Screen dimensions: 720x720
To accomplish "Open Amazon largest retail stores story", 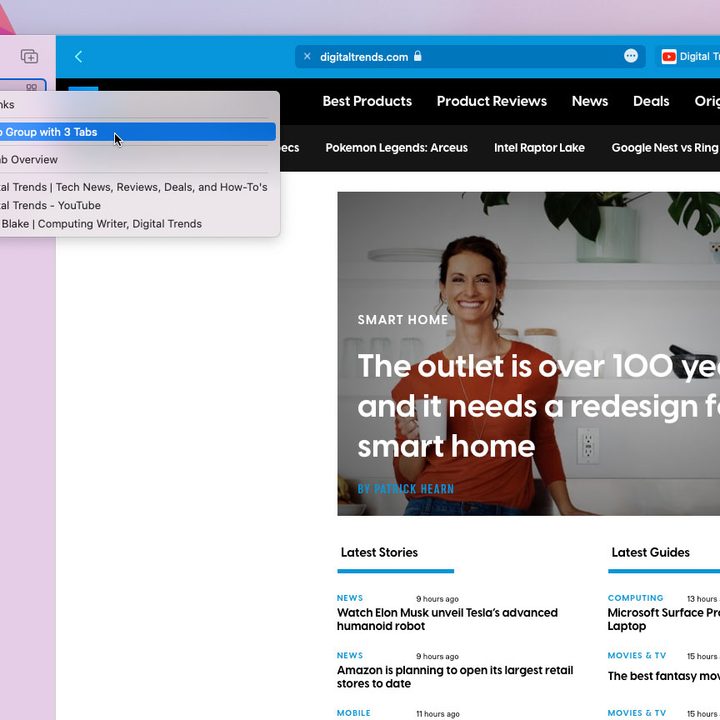I will [x=455, y=676].
